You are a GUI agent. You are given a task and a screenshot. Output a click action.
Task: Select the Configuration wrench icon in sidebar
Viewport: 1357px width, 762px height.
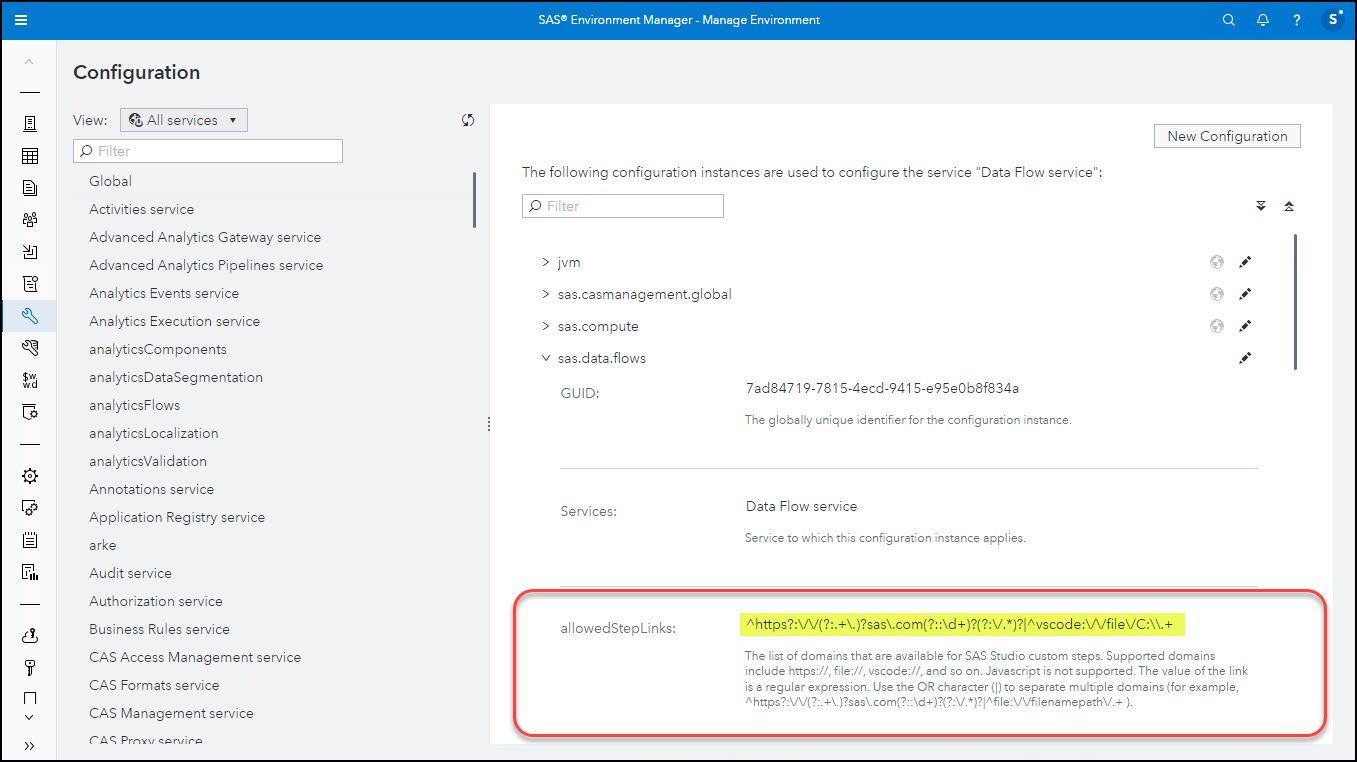tap(30, 315)
